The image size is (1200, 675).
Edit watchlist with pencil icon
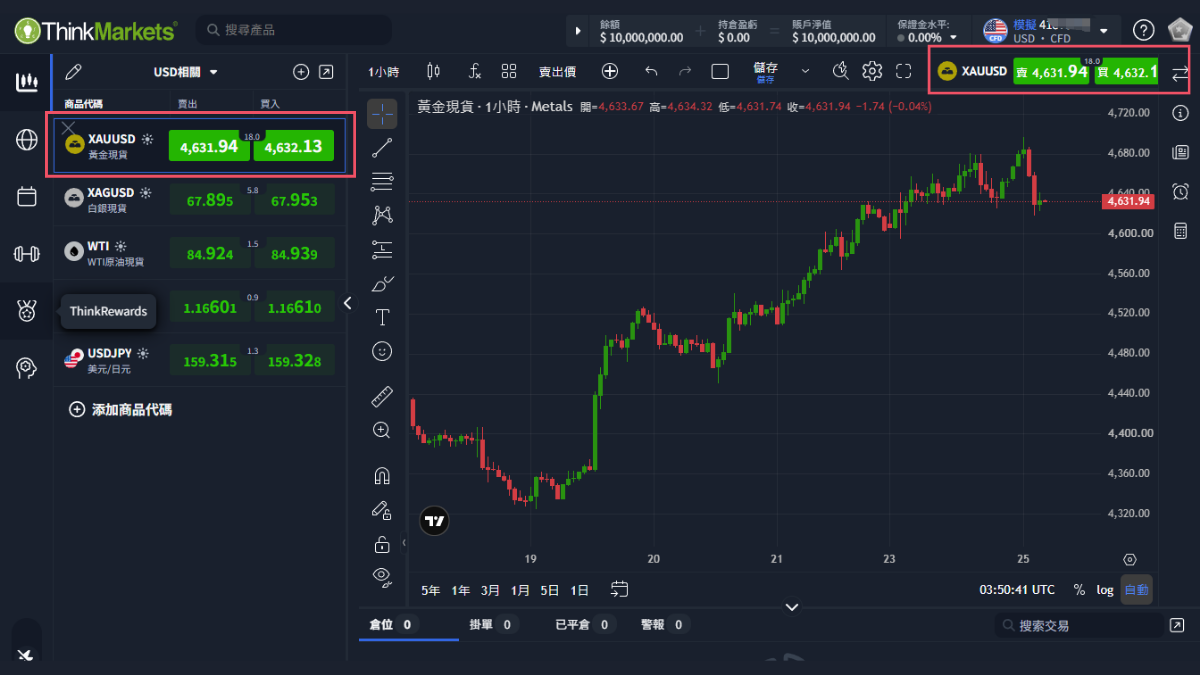(x=73, y=72)
